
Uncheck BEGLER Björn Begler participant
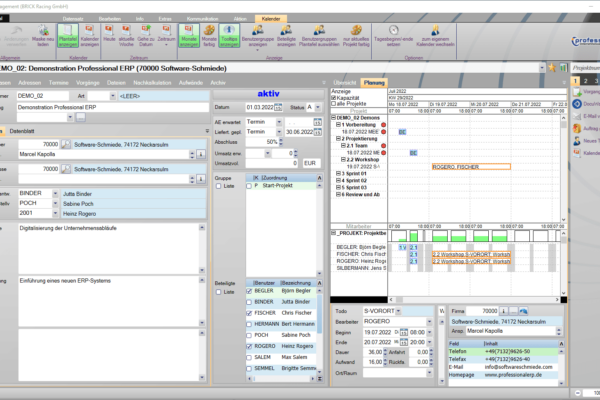249,291
